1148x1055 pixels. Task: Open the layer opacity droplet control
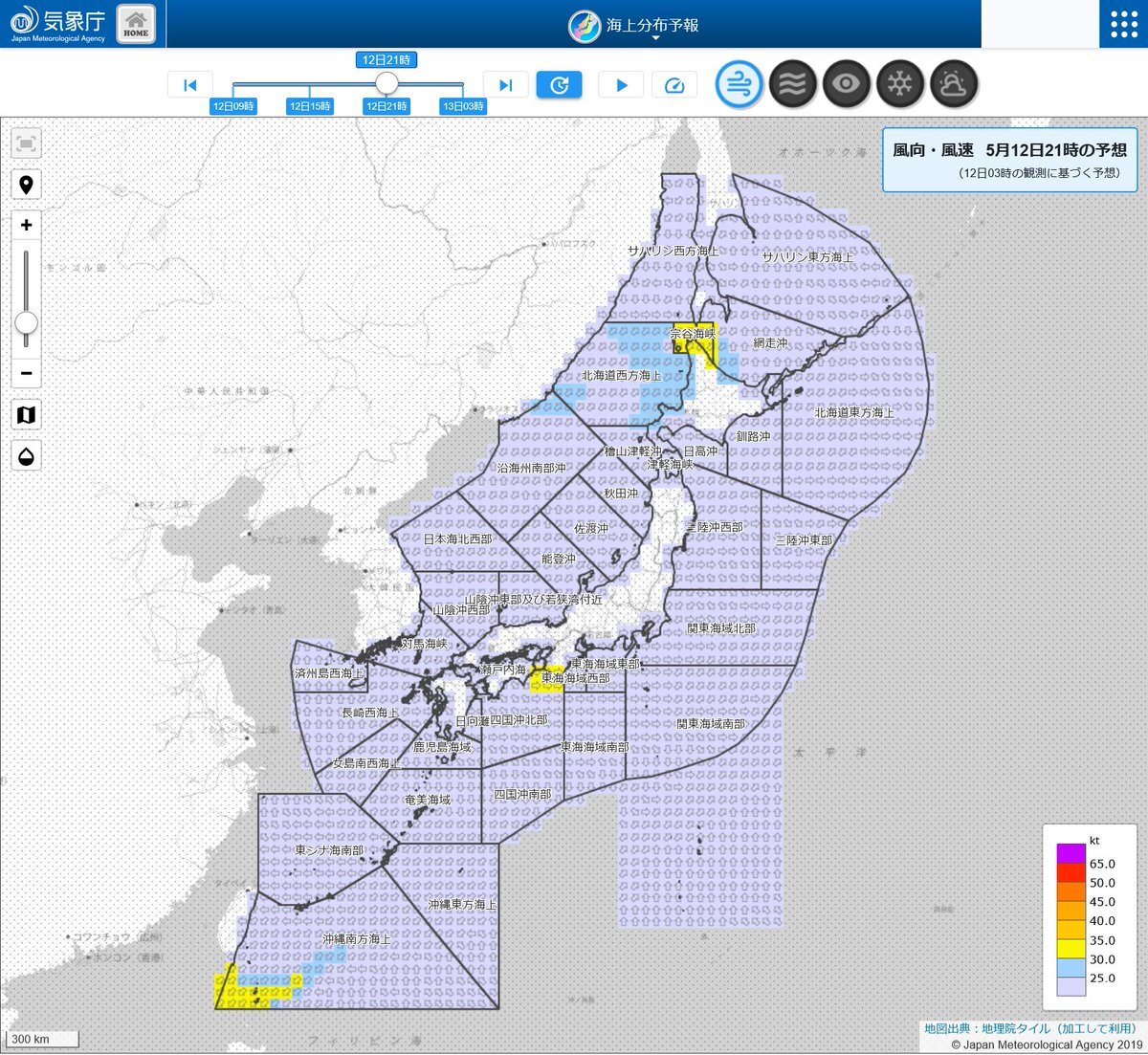pyautogui.click(x=27, y=455)
